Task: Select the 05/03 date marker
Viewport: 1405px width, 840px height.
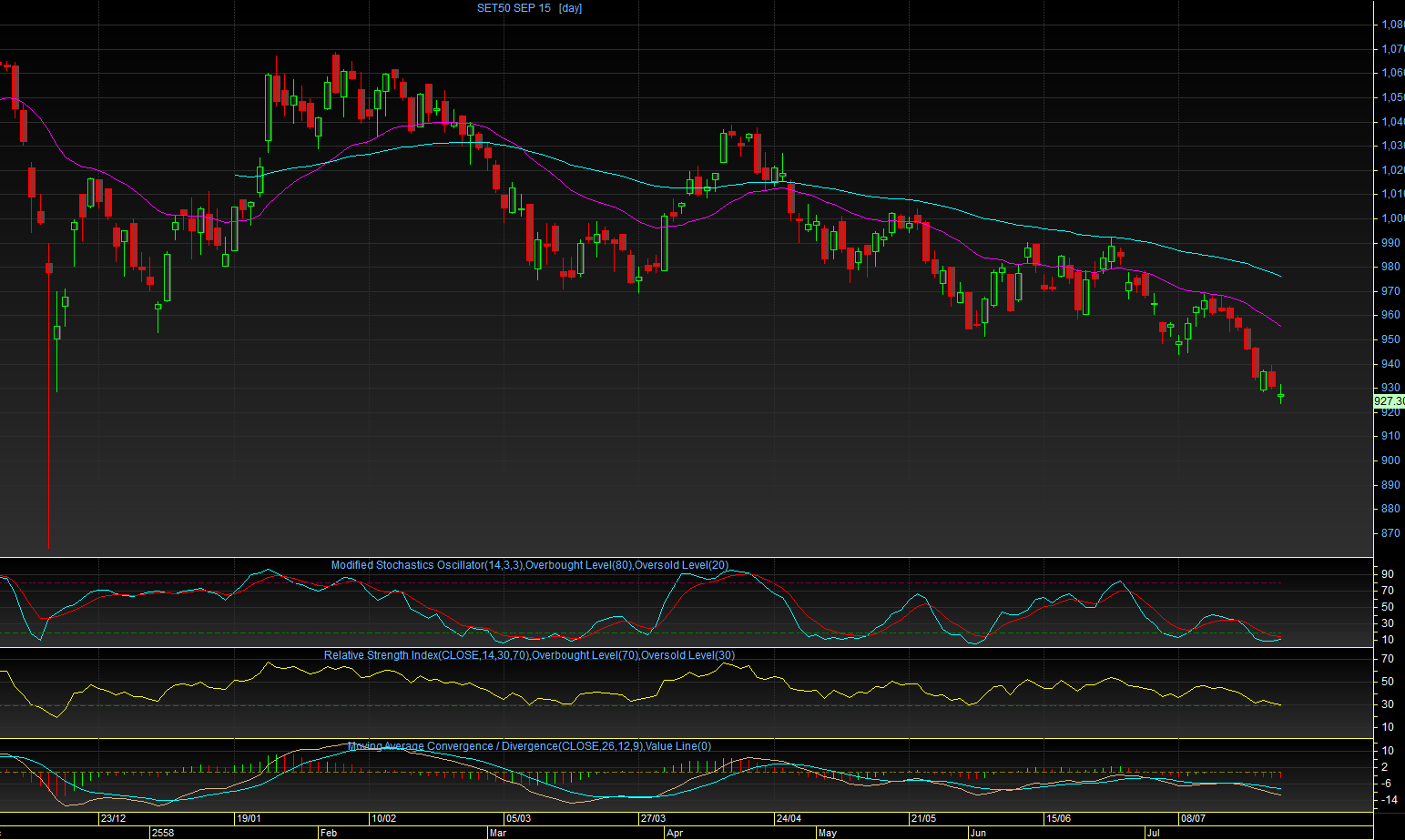Action: coord(518,818)
